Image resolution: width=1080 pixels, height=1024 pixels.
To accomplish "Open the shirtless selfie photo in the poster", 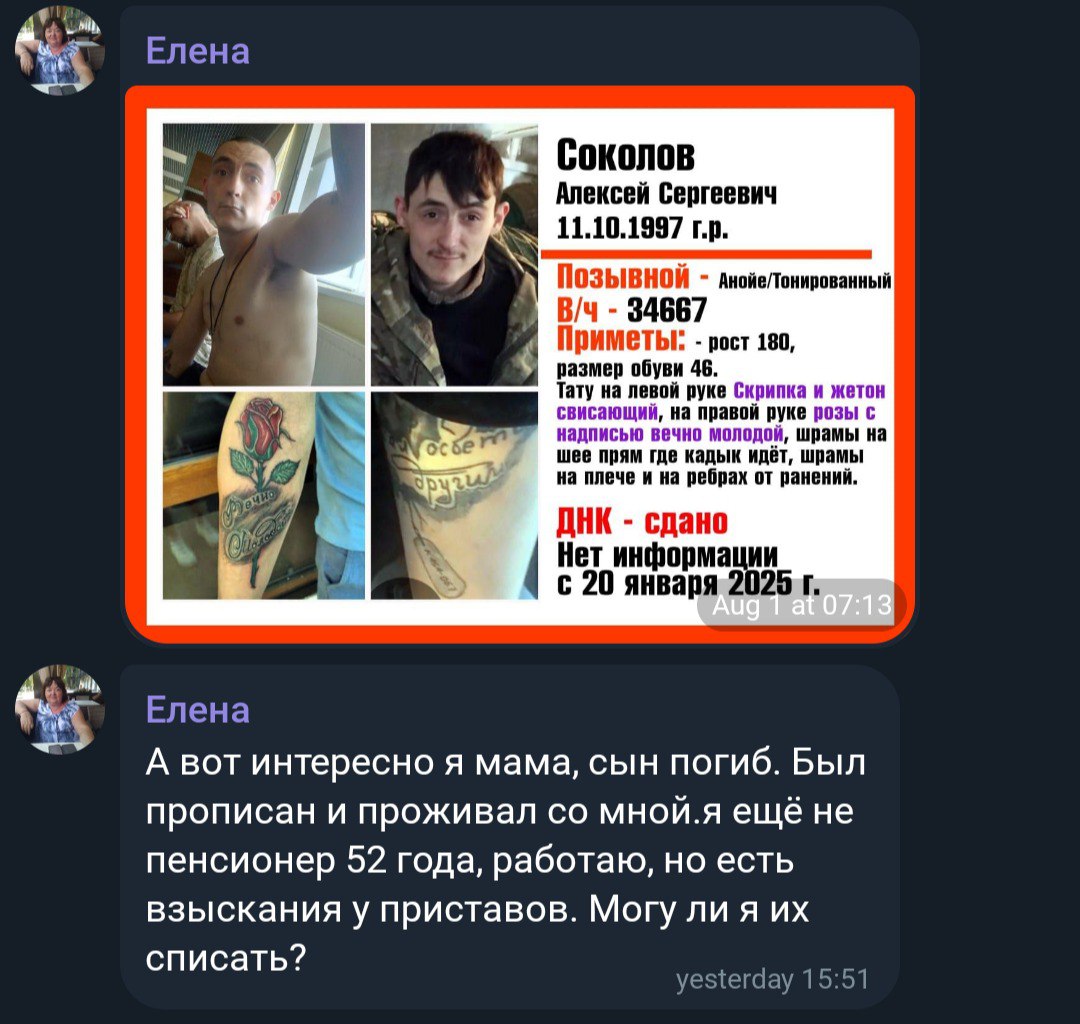I will click(x=264, y=255).
